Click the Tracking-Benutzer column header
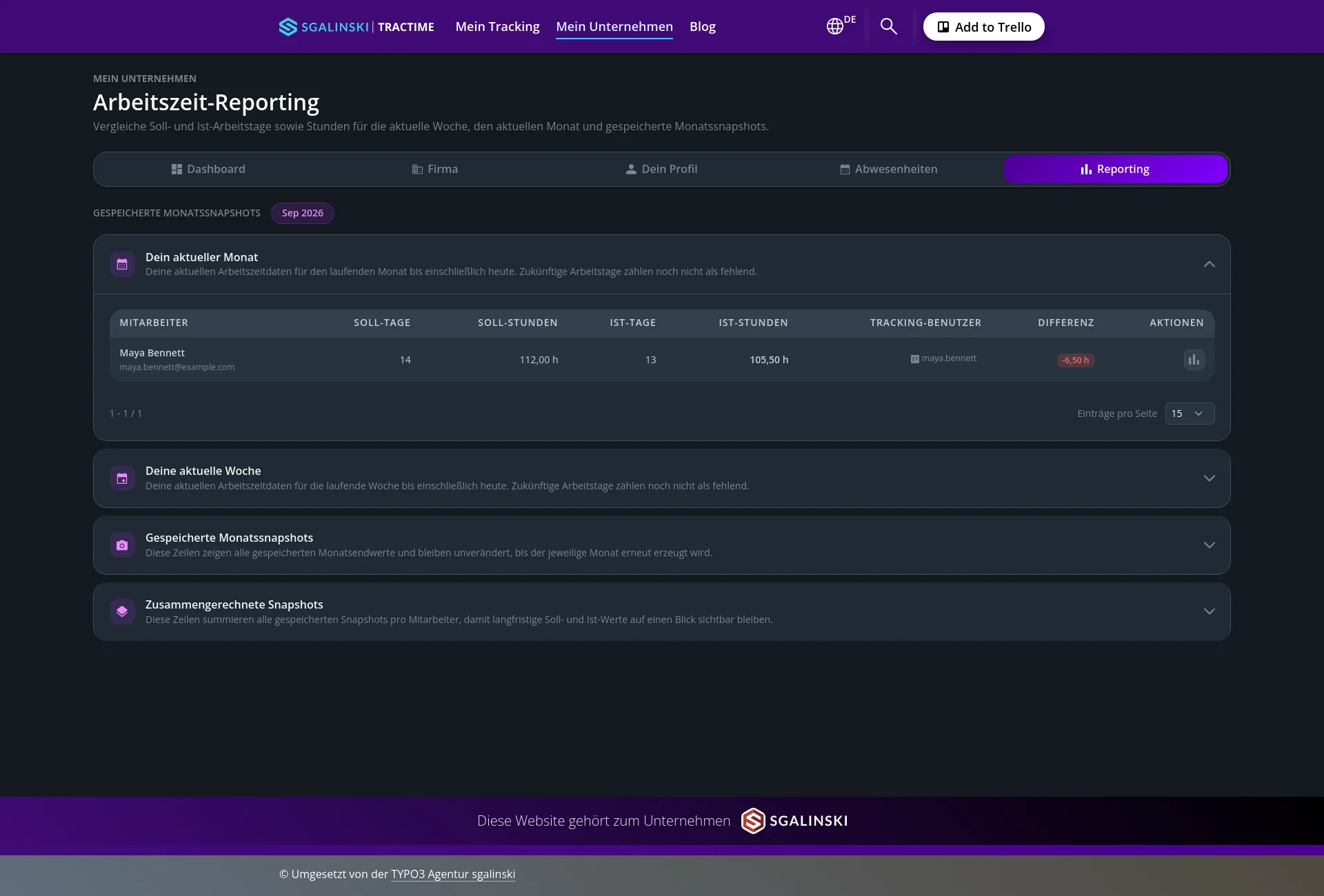This screenshot has width=1324, height=896. coord(925,323)
